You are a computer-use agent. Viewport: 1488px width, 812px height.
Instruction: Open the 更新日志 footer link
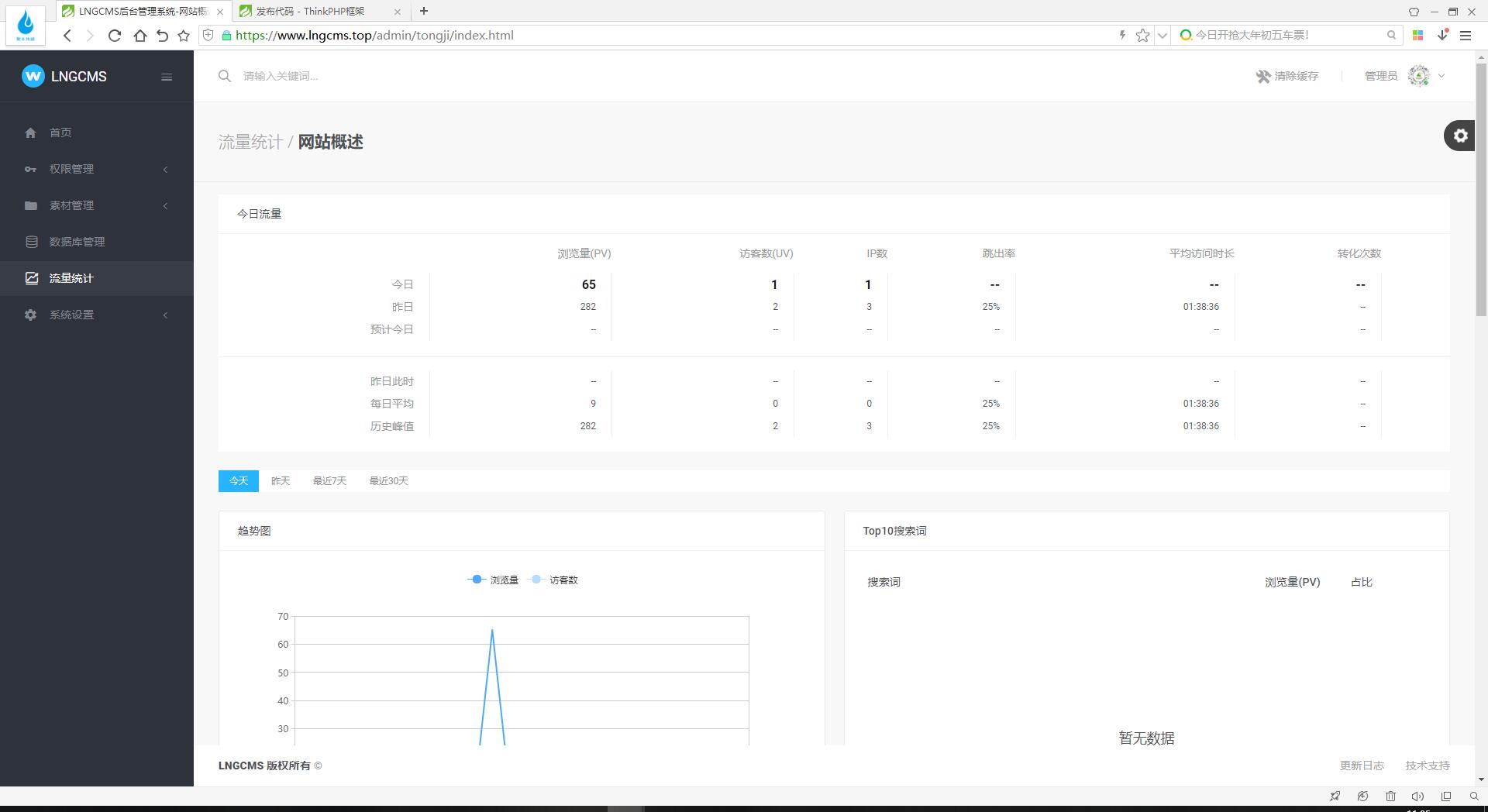tap(1362, 766)
